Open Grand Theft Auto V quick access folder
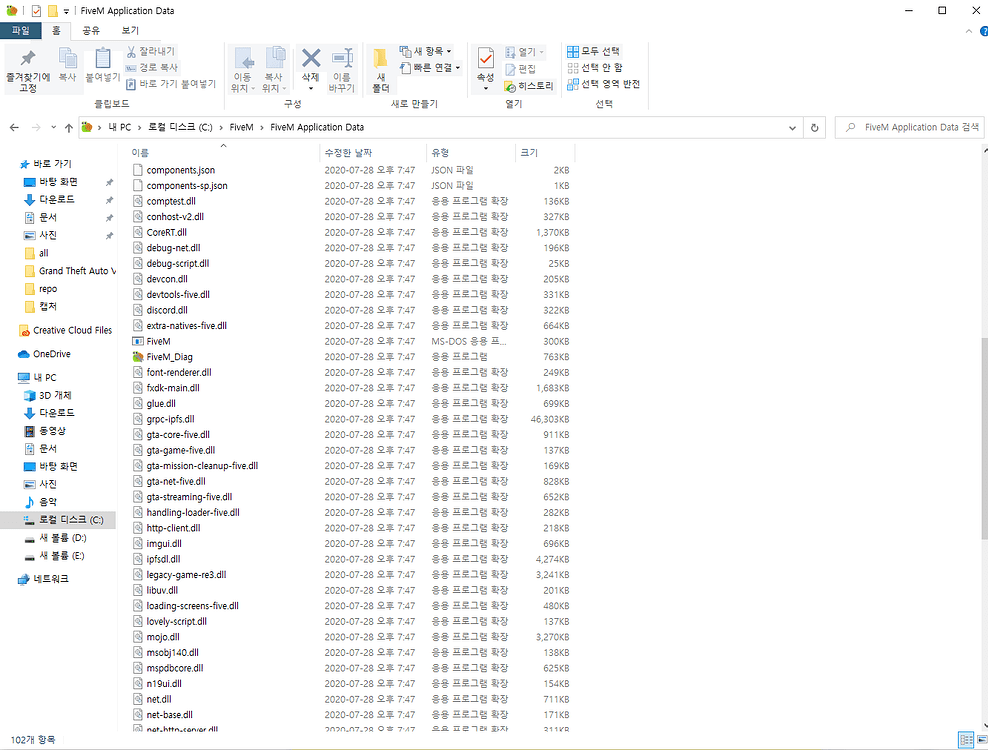 pyautogui.click(x=71, y=271)
